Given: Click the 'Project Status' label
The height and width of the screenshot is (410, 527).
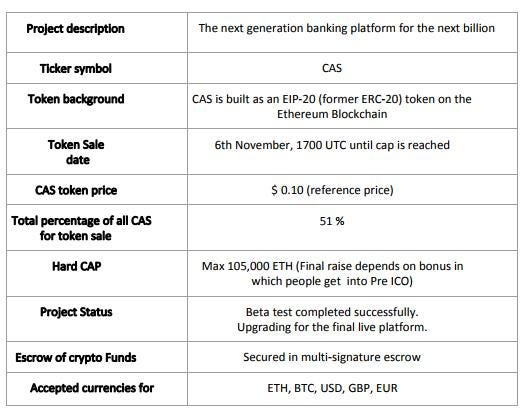Looking at the screenshot, I should pyautogui.click(x=76, y=312).
